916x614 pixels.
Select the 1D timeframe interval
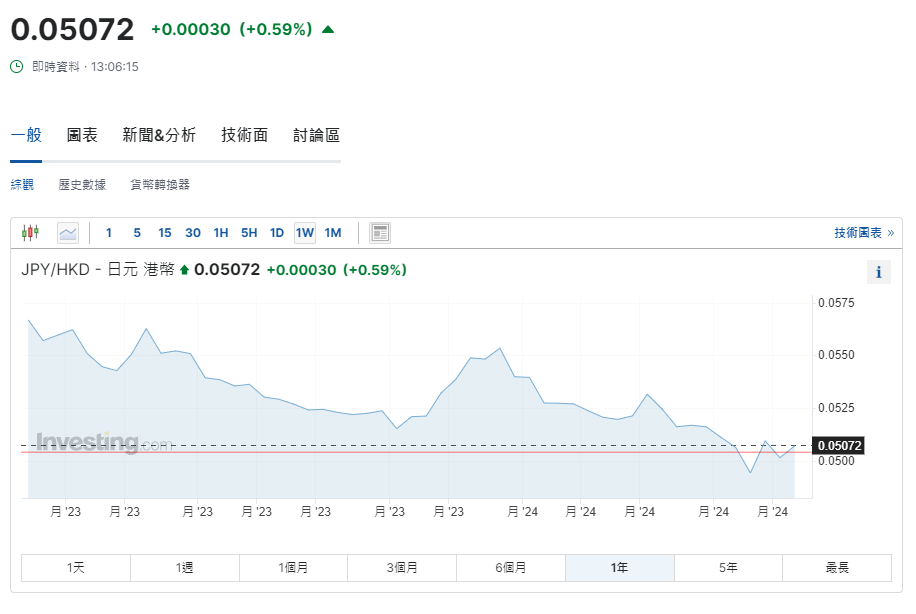(277, 232)
